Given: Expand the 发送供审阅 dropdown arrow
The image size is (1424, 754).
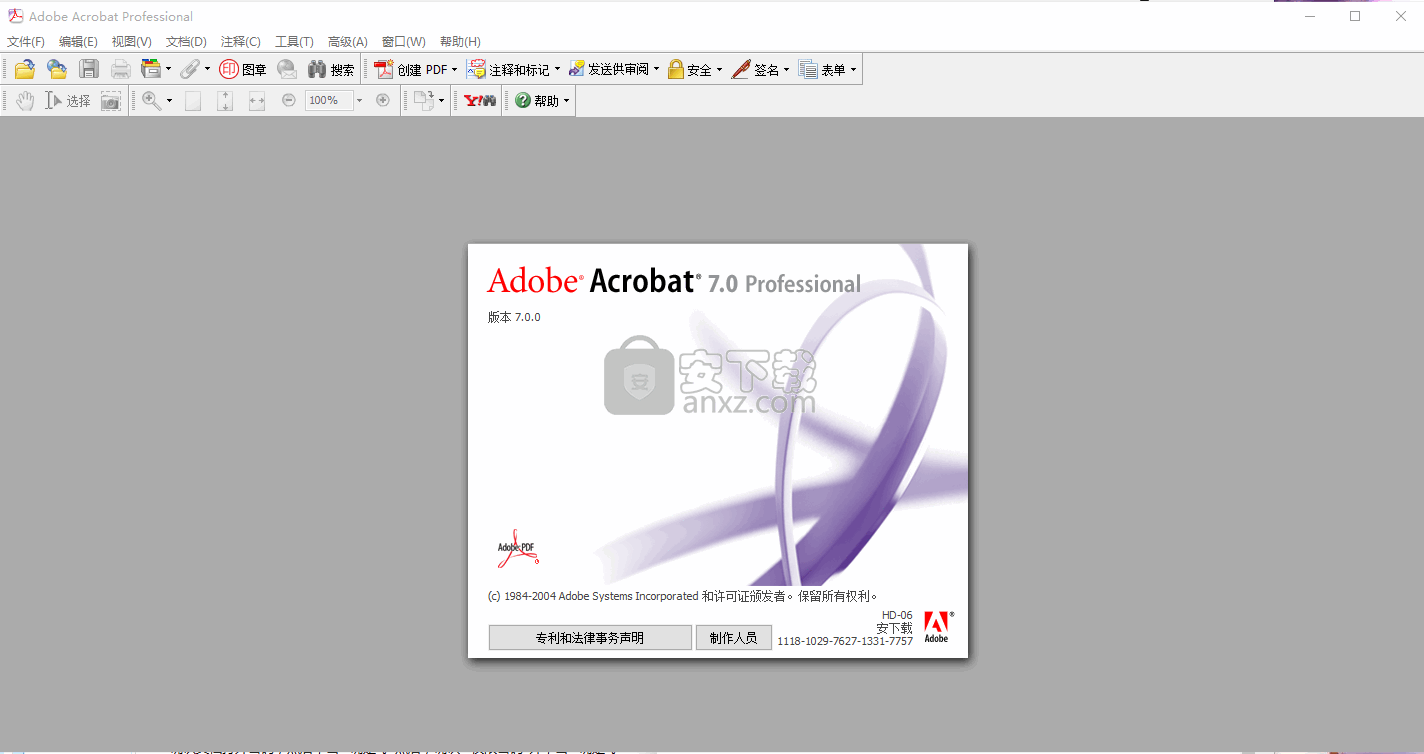Looking at the screenshot, I should point(657,69).
